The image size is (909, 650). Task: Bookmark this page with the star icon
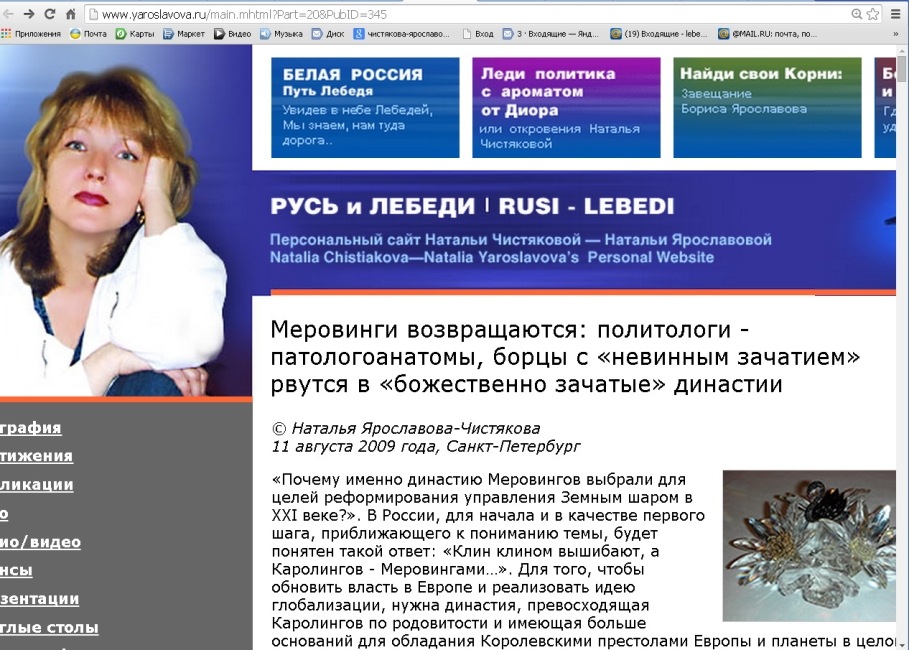[872, 14]
